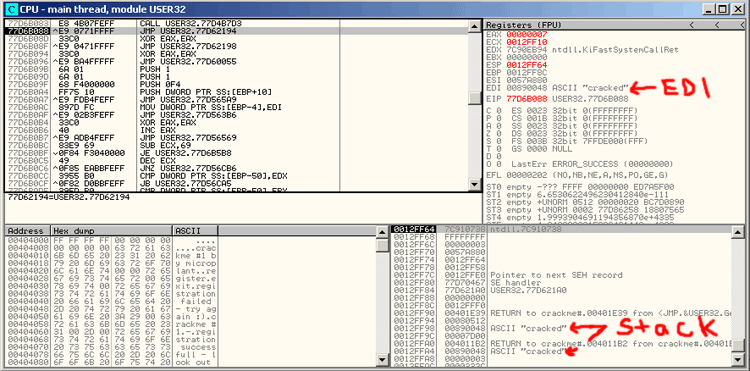Image resolution: width=750 pixels, height=371 pixels.
Task: Click the disassembly pane scroll-down arrow
Action: (x=474, y=185)
